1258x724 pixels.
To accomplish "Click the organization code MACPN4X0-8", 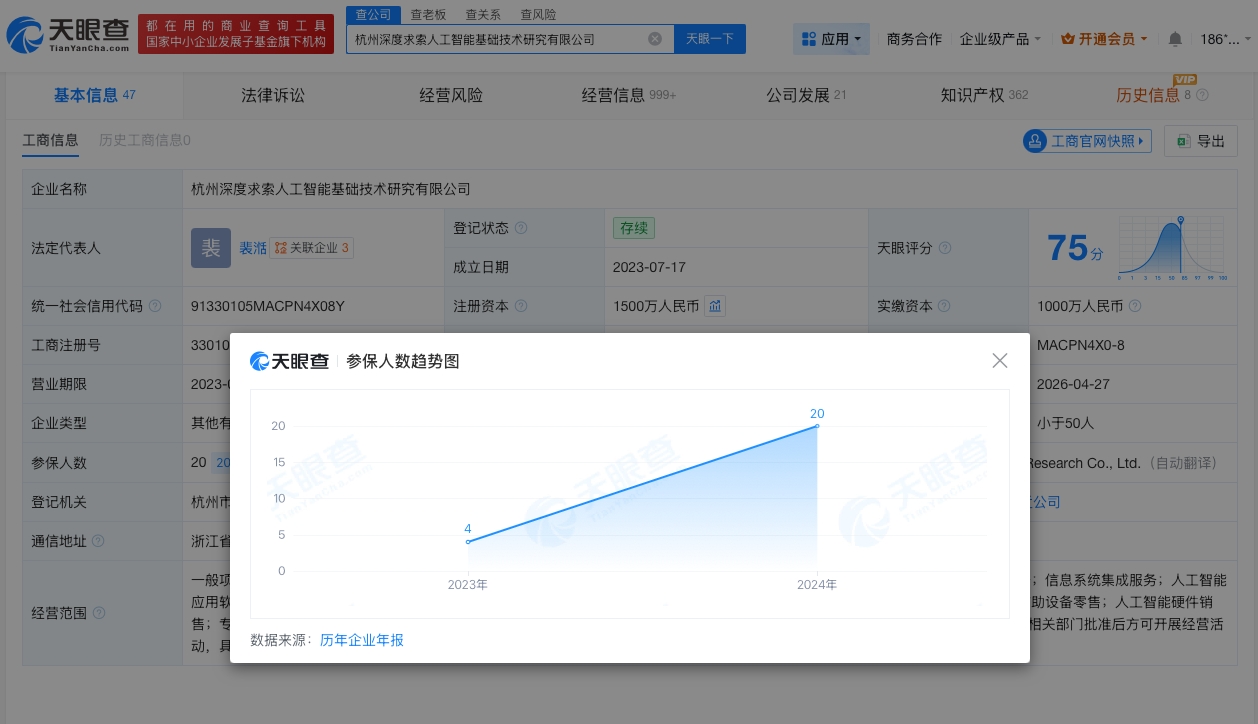I will click(x=1081, y=345).
